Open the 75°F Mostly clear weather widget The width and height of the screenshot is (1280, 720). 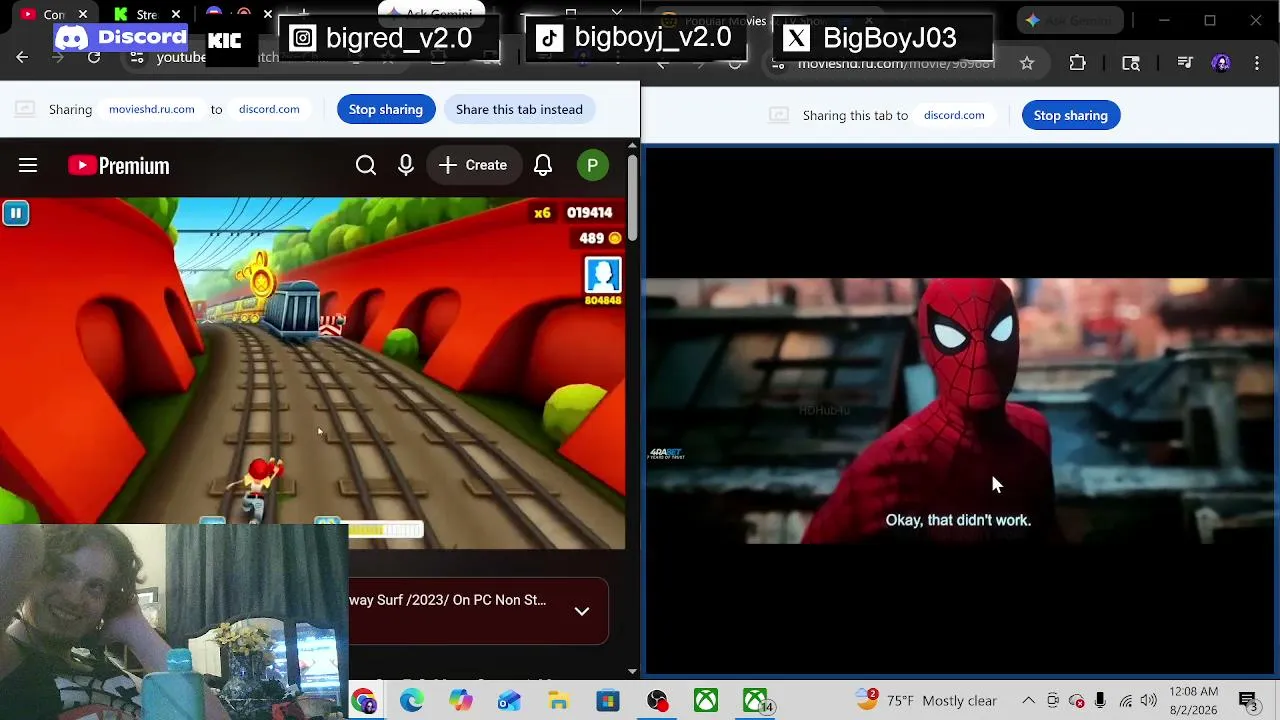pyautogui.click(x=926, y=701)
